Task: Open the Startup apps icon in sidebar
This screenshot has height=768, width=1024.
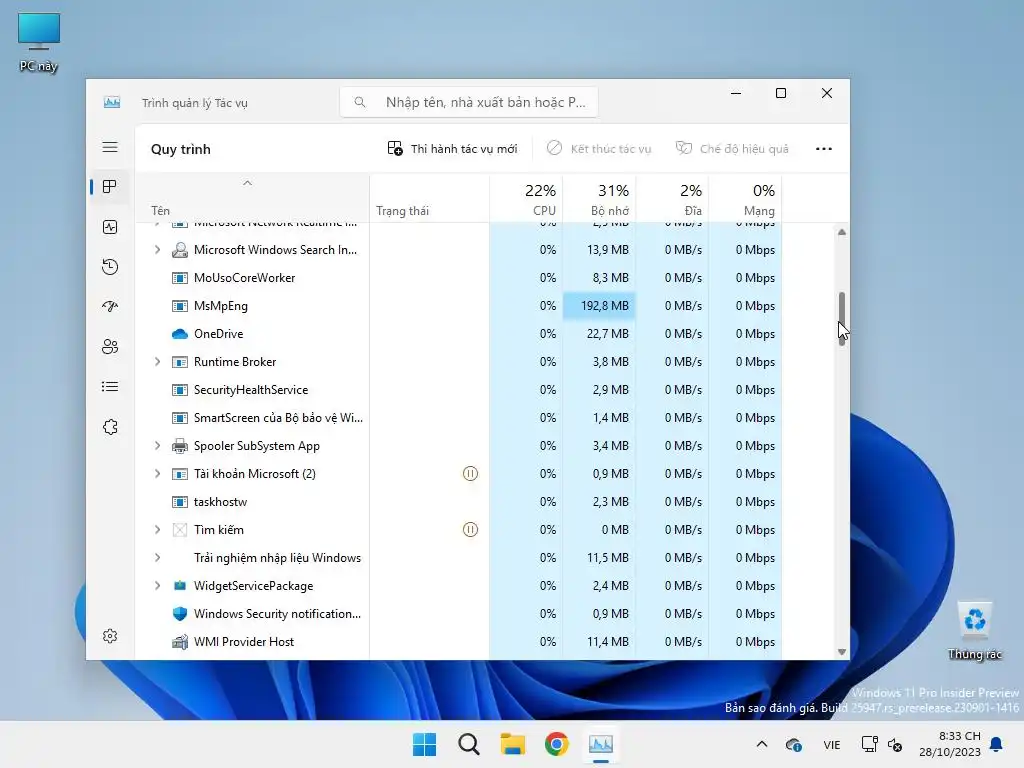Action: point(110,306)
